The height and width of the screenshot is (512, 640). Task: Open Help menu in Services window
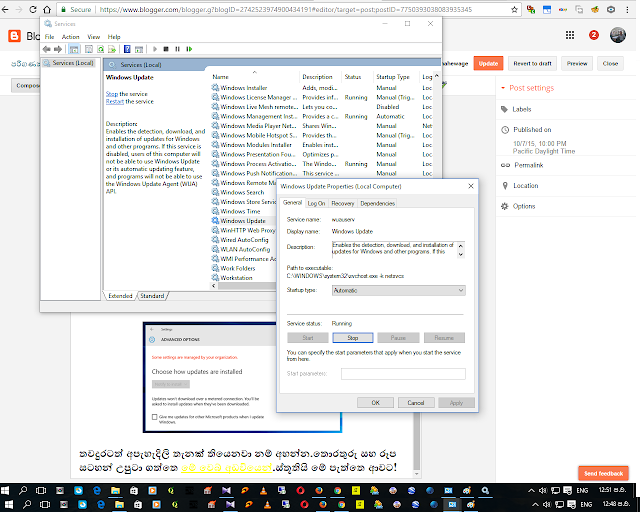point(114,37)
